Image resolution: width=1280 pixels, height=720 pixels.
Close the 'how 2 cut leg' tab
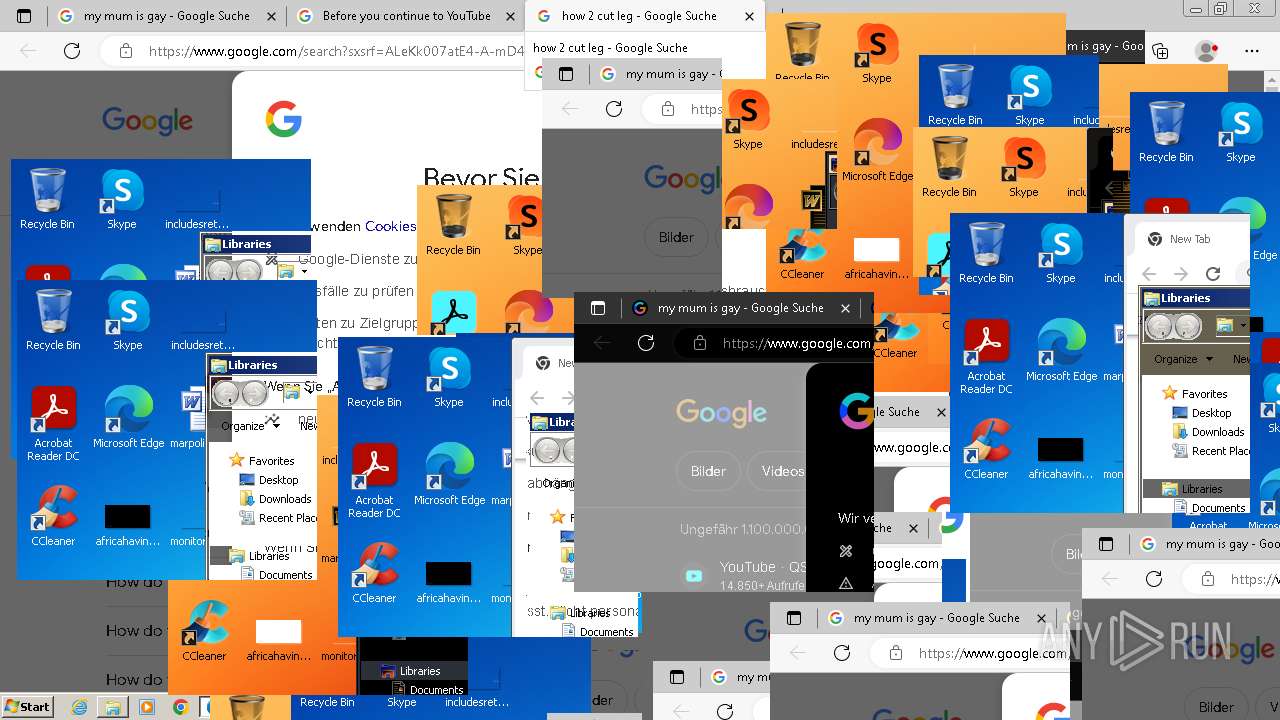[750, 16]
